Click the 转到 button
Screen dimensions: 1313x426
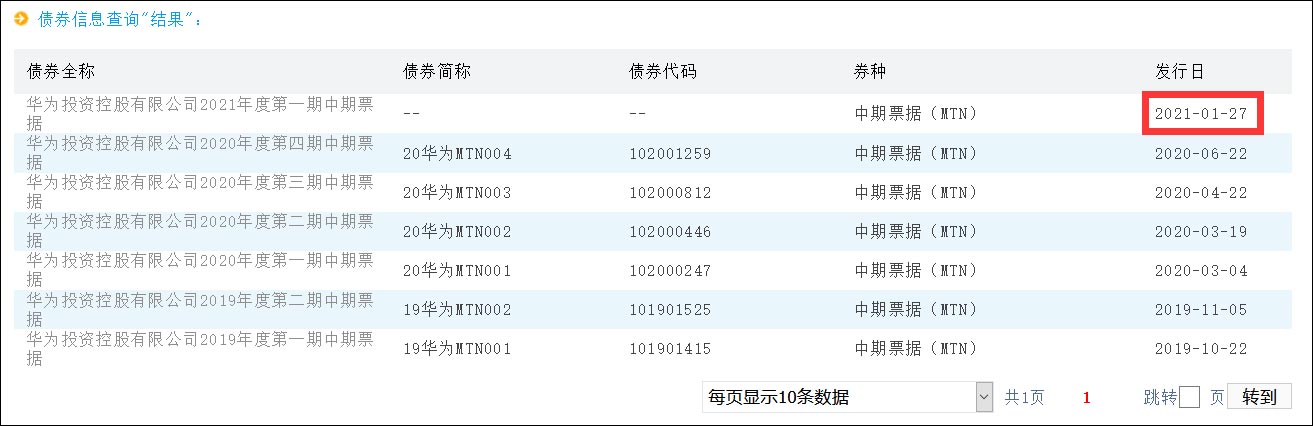(x=1259, y=397)
